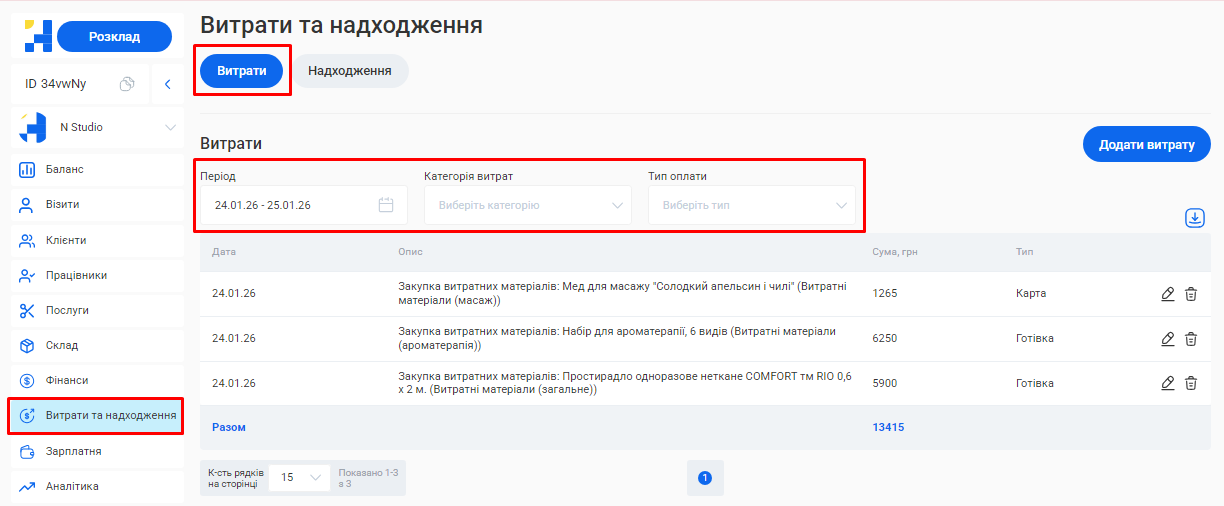The image size is (1224, 506).
Task: Open rows-per-page dropdown showing 15
Action: (x=299, y=477)
